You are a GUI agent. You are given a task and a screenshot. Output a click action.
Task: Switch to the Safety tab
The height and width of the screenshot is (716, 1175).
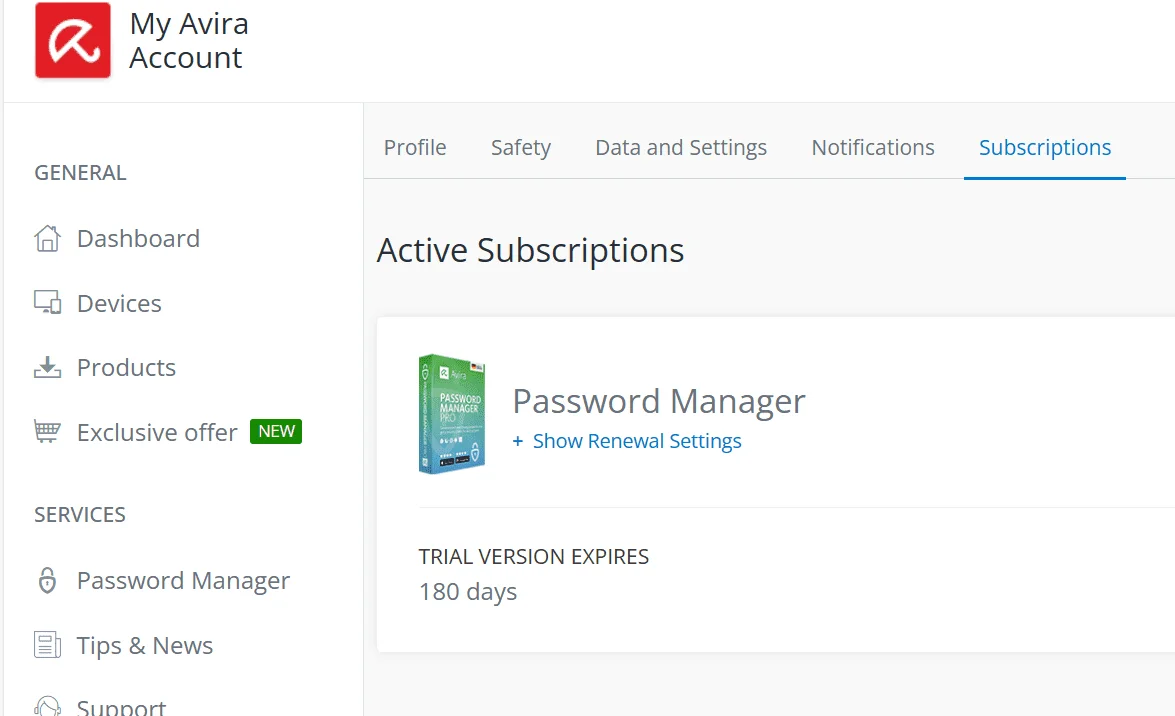point(521,147)
